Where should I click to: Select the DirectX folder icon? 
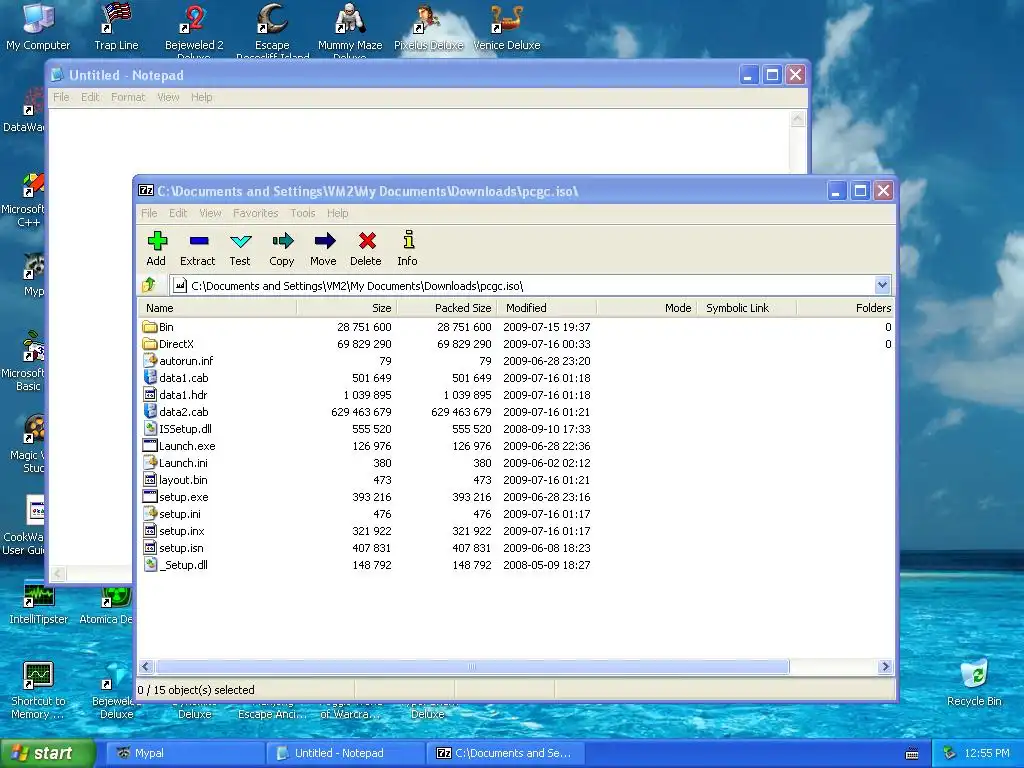click(150, 344)
